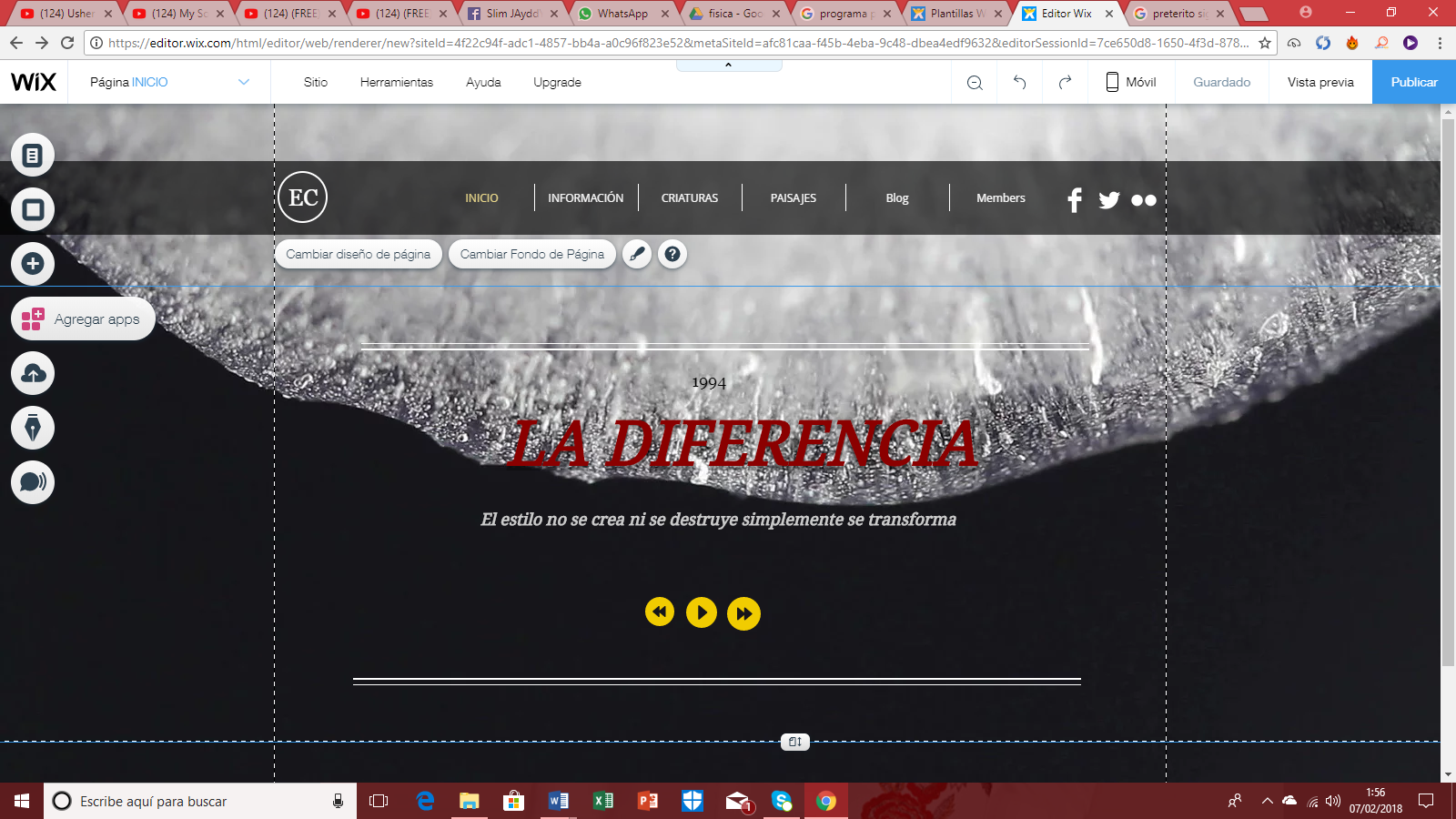
Task: Expand the Página INICIO dropdown
Action: coord(243,82)
